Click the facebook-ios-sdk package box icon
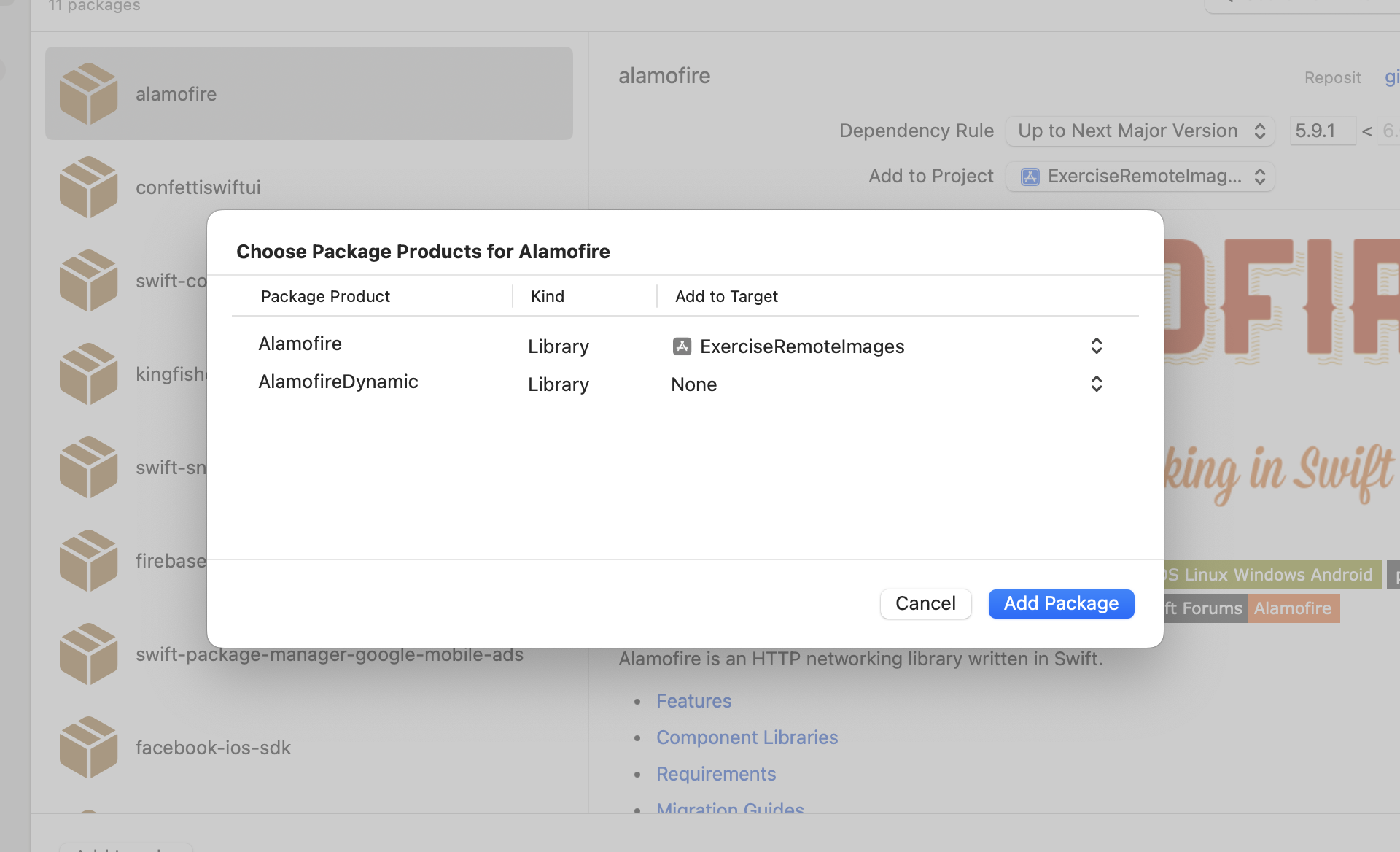 point(88,747)
